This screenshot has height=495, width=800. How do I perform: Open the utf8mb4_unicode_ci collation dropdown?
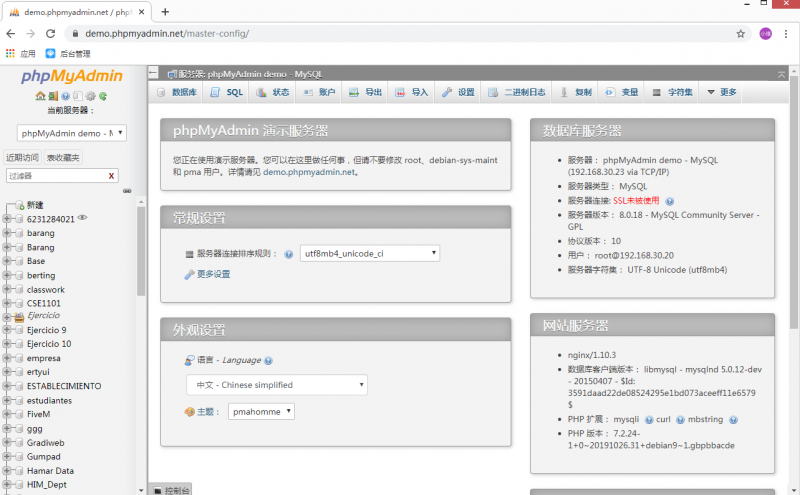point(370,254)
